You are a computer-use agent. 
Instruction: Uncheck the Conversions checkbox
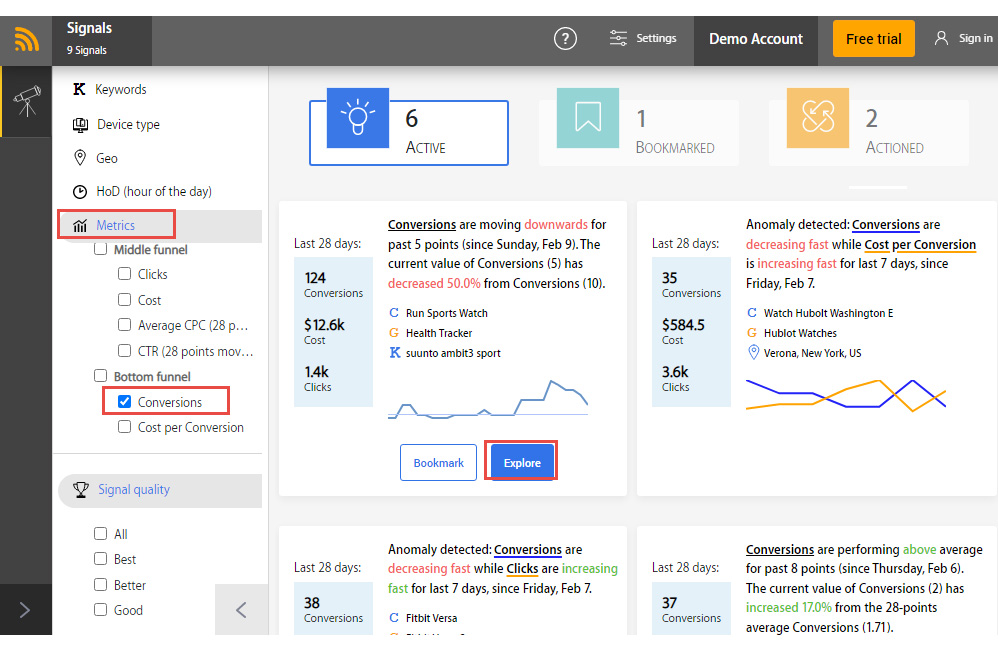(x=125, y=402)
